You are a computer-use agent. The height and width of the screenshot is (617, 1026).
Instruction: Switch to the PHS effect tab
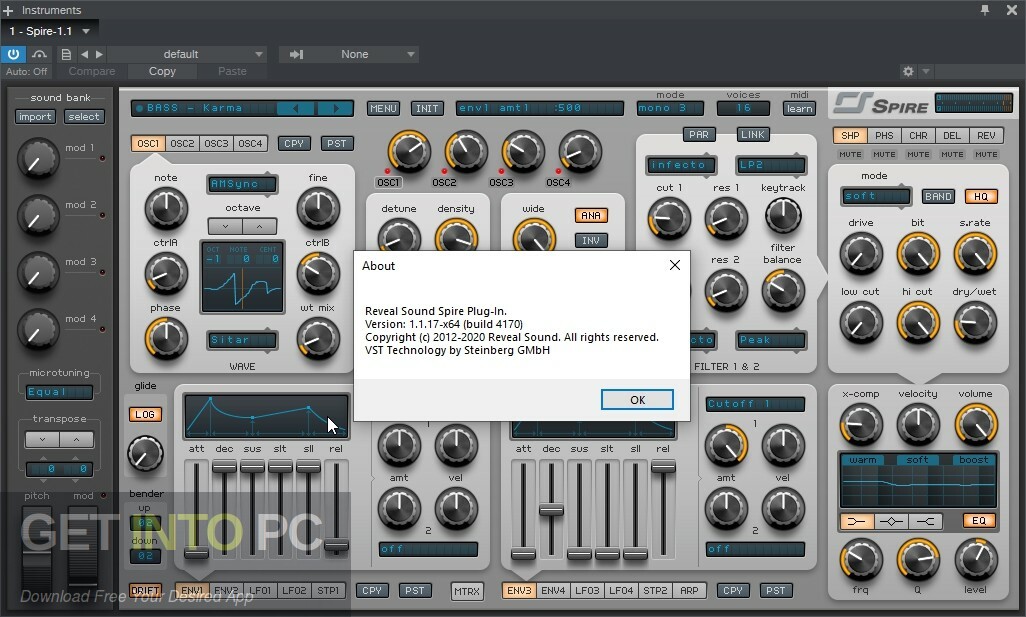pos(884,135)
